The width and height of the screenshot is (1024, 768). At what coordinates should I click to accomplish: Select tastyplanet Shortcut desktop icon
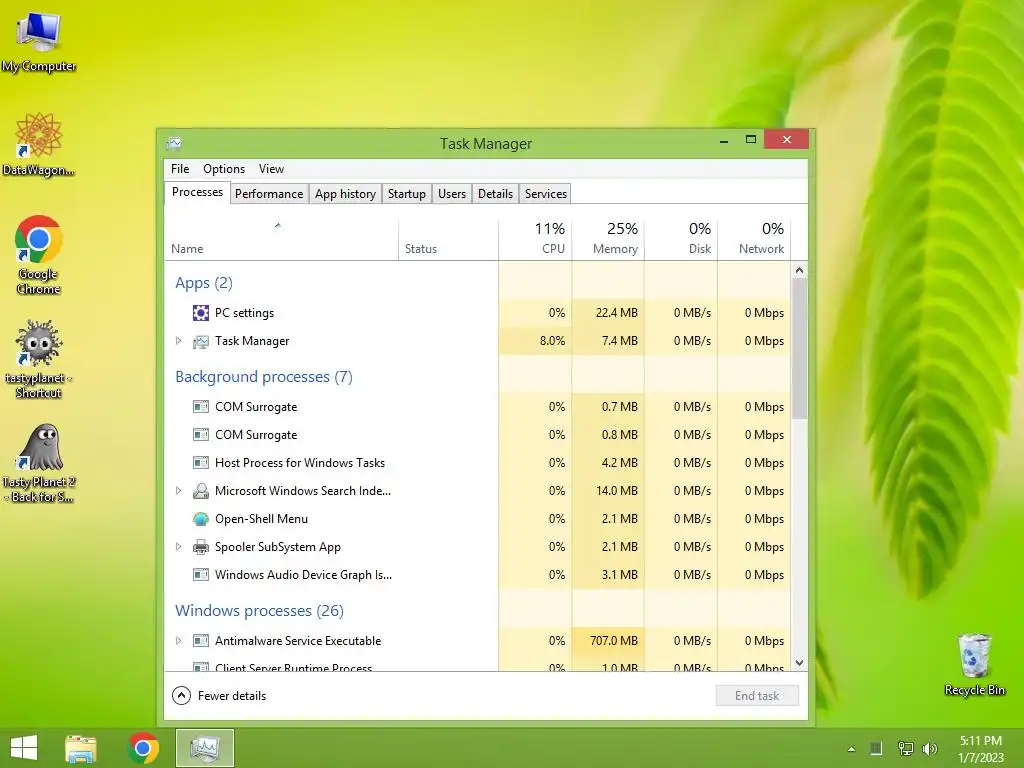coord(39,359)
